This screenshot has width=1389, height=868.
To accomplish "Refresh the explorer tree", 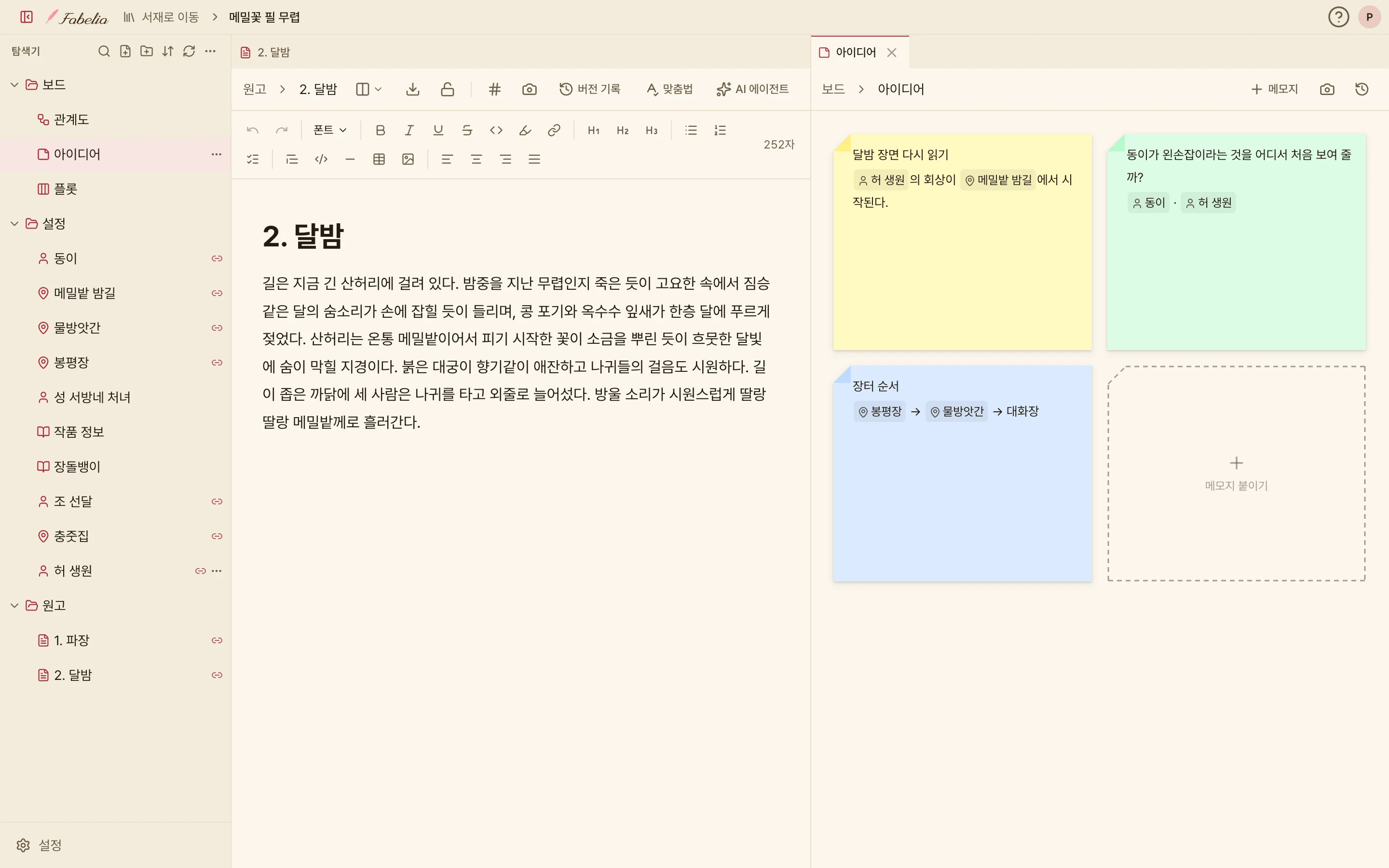I will pos(189,51).
